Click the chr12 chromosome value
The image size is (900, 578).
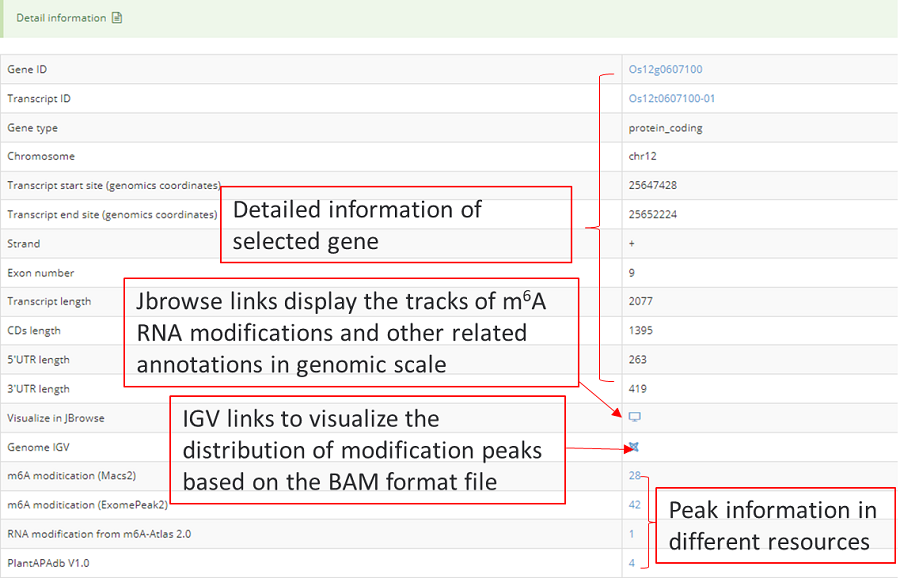point(642,157)
